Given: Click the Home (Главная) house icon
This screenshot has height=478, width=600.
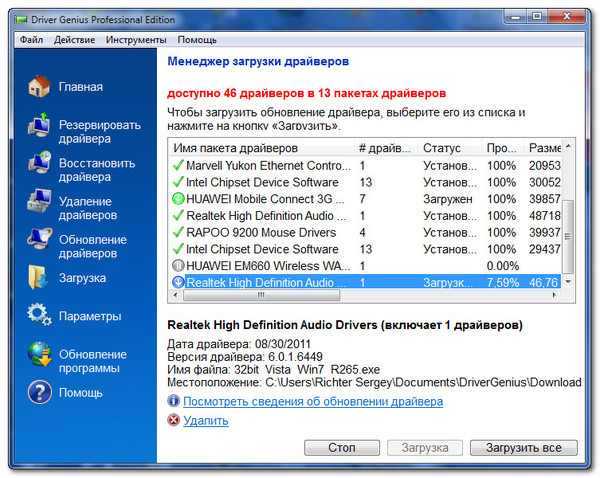Looking at the screenshot, I should tap(38, 86).
